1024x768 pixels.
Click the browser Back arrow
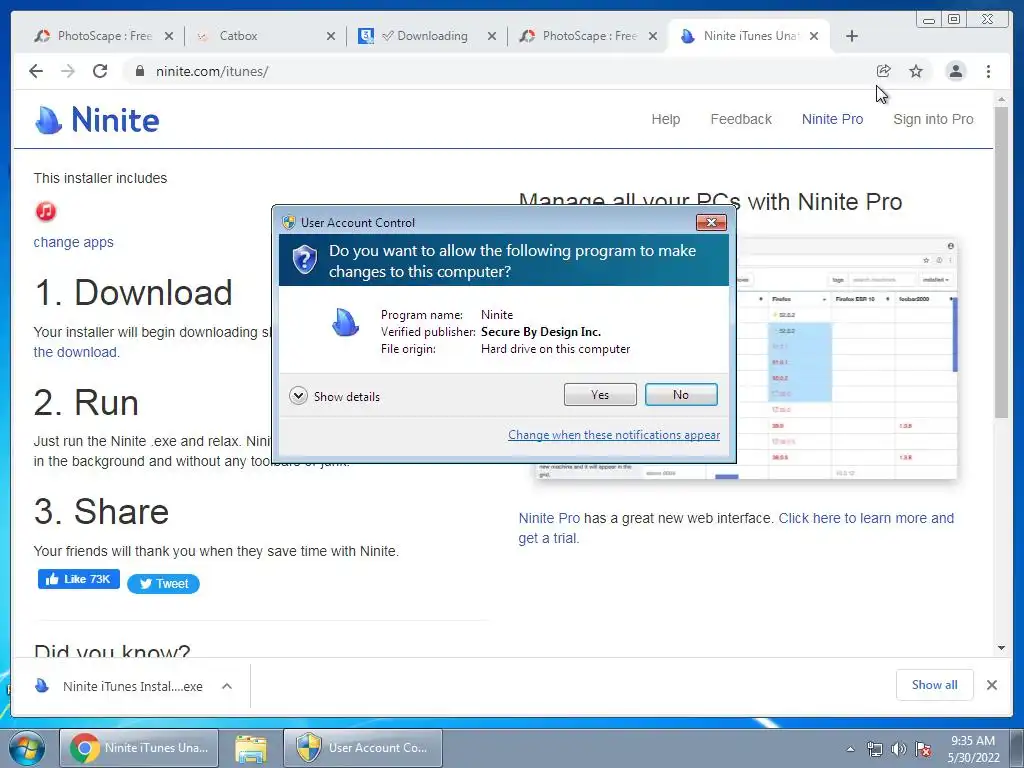(x=36, y=71)
